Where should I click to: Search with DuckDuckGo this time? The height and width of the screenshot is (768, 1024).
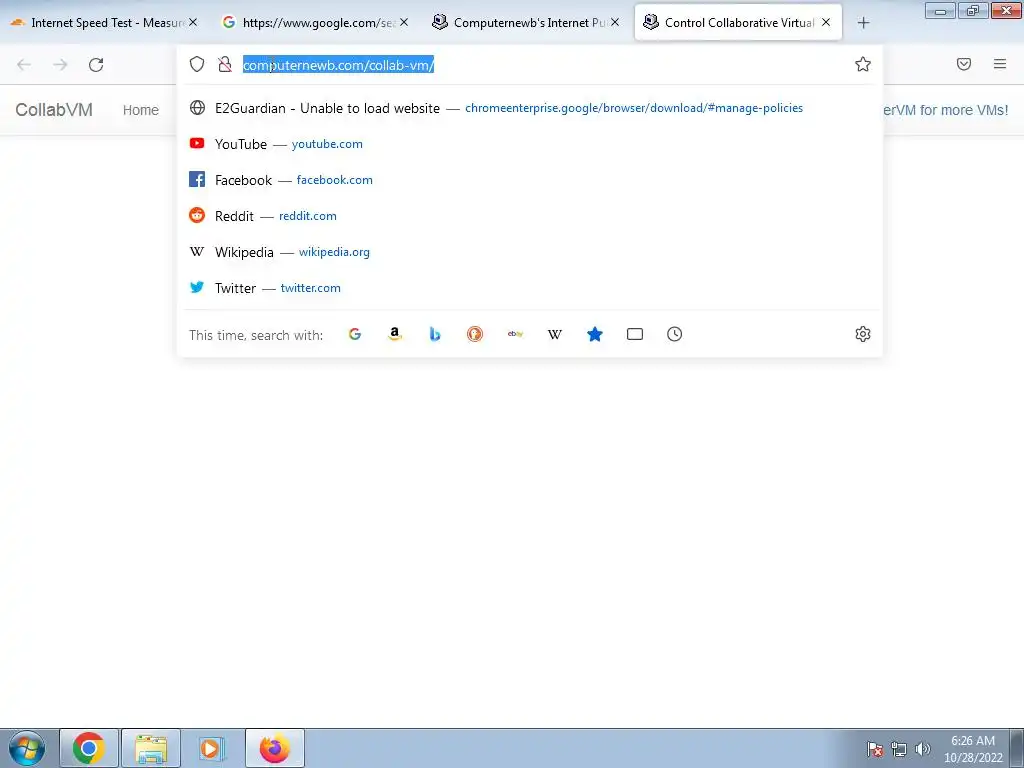[475, 334]
